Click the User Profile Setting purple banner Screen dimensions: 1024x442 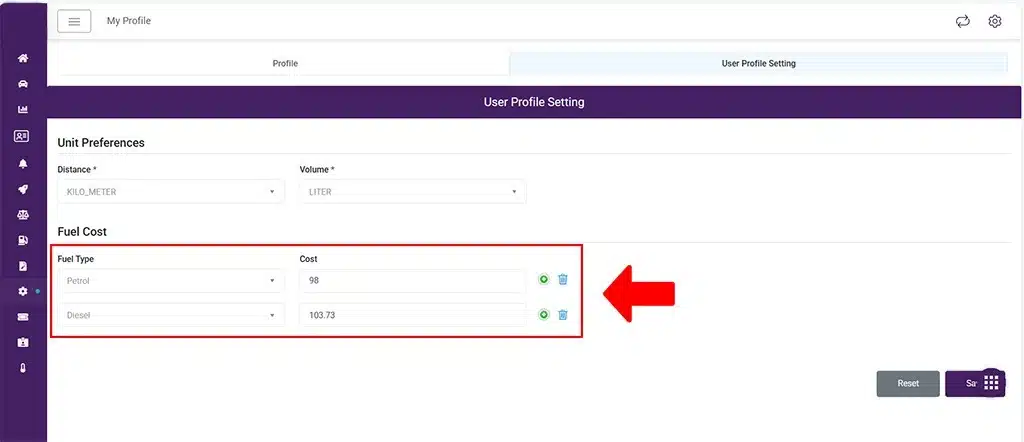[x=534, y=103]
